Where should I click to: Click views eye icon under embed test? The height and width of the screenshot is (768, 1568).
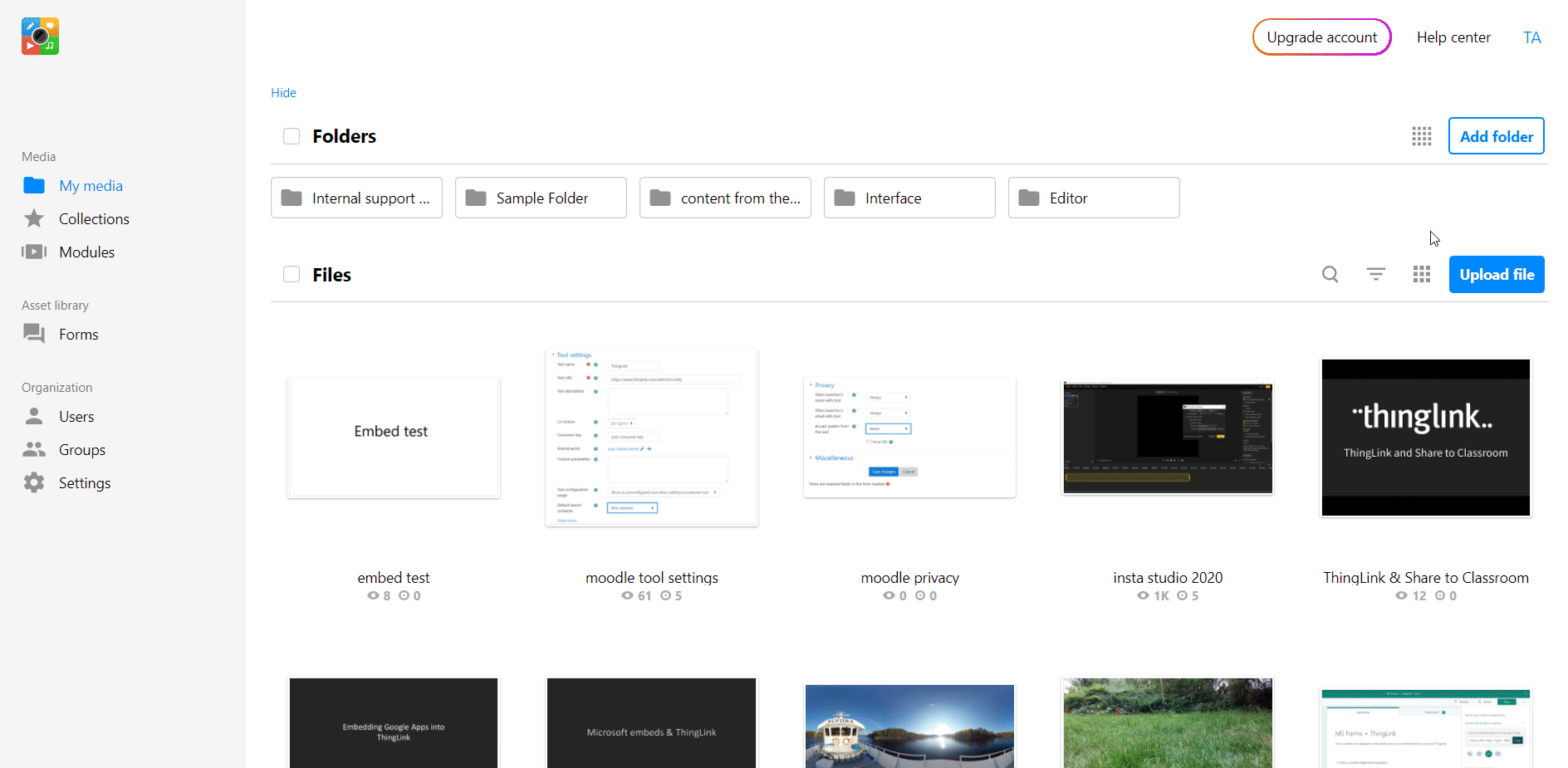click(373, 596)
